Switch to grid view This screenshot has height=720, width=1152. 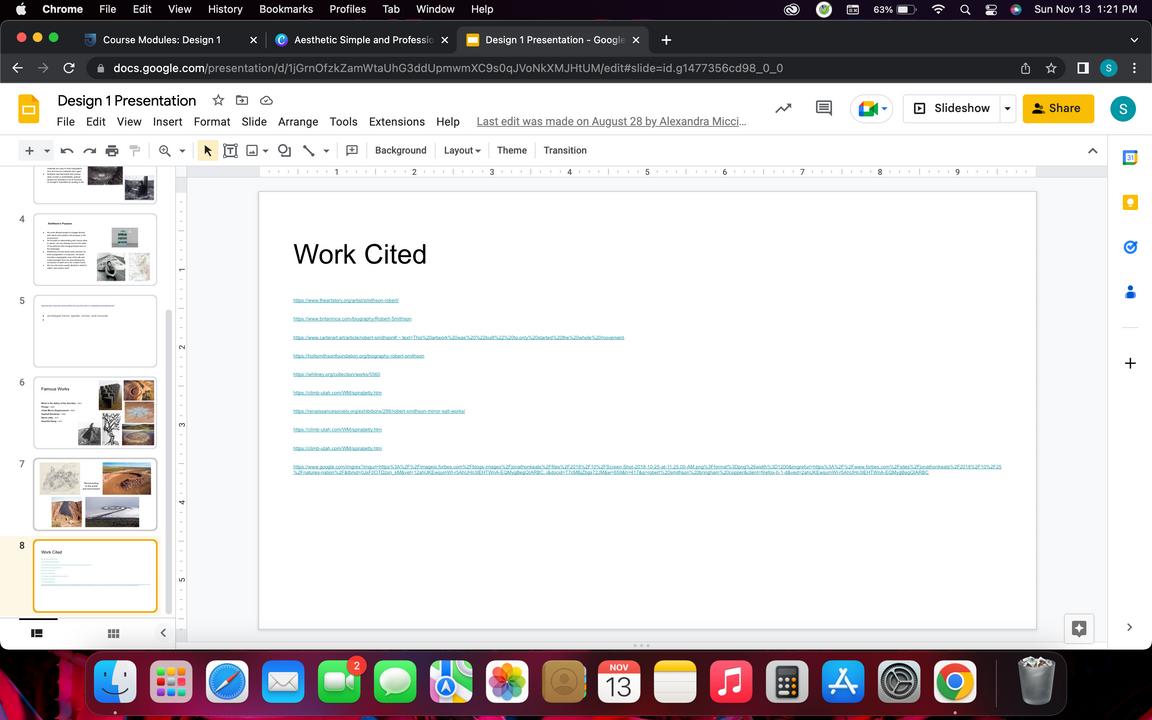113,633
